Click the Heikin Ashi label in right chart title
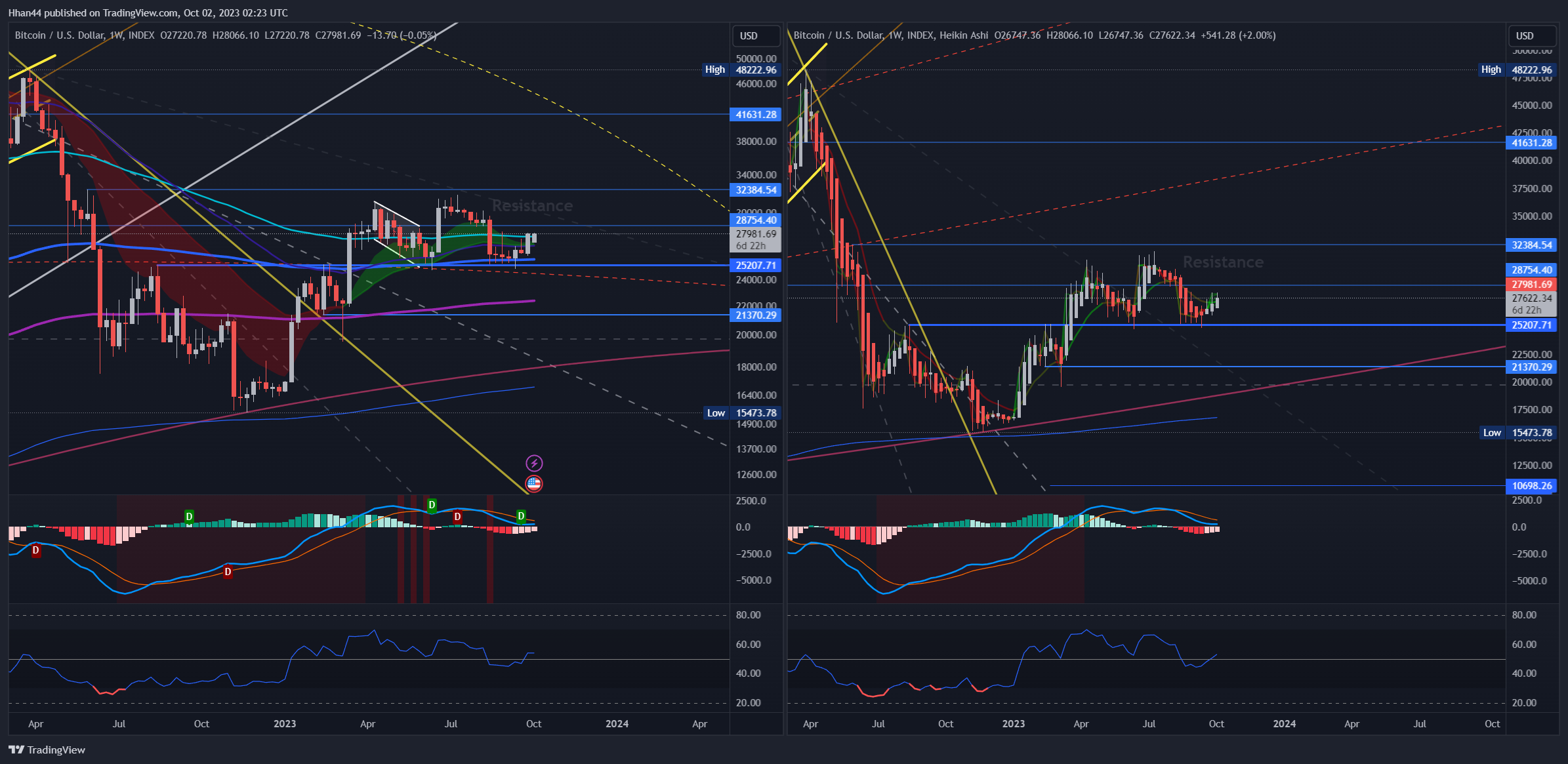The width and height of the screenshot is (1568, 764). (x=964, y=35)
